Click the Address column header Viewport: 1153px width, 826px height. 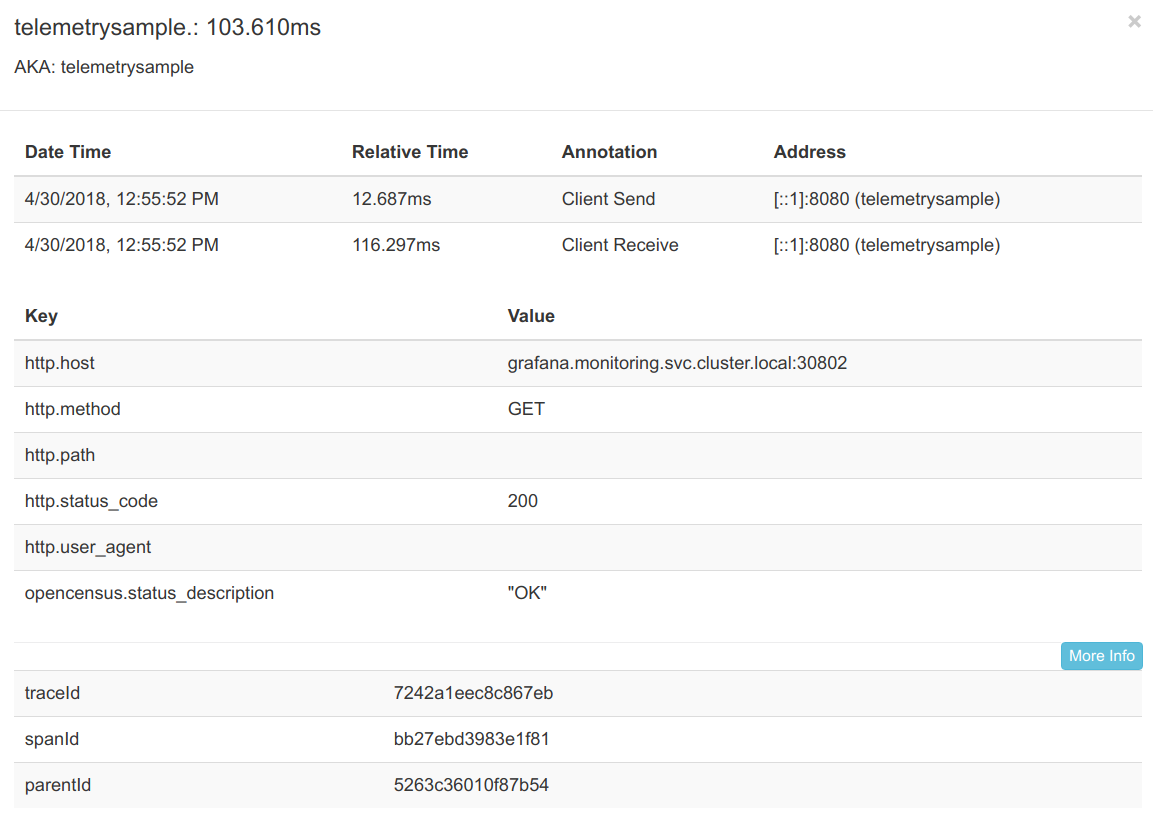pos(809,152)
